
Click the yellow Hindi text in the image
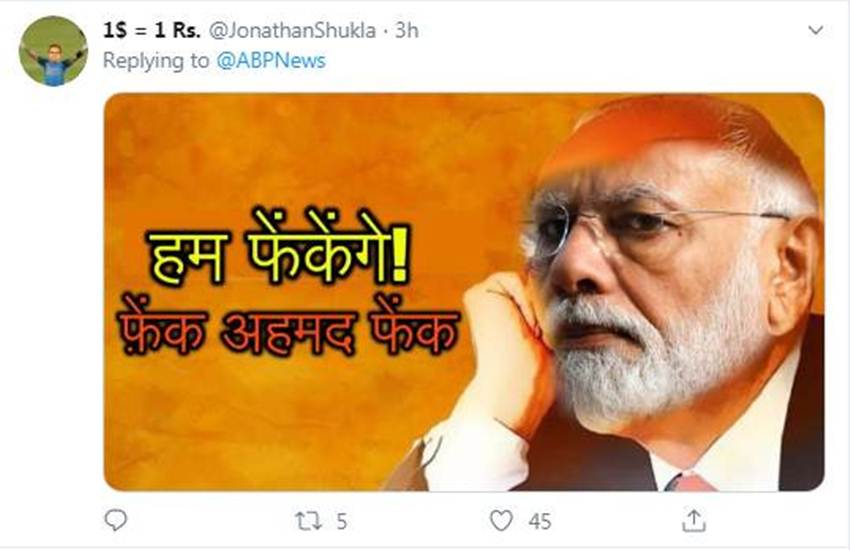(279, 249)
